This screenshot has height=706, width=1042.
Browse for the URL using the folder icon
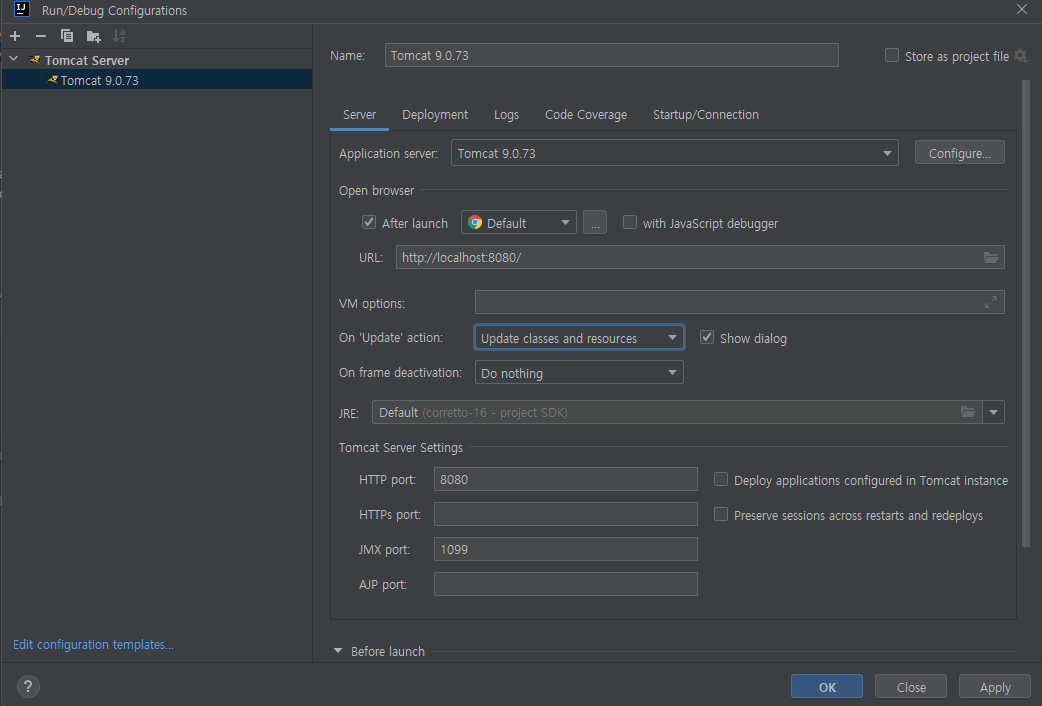990,257
